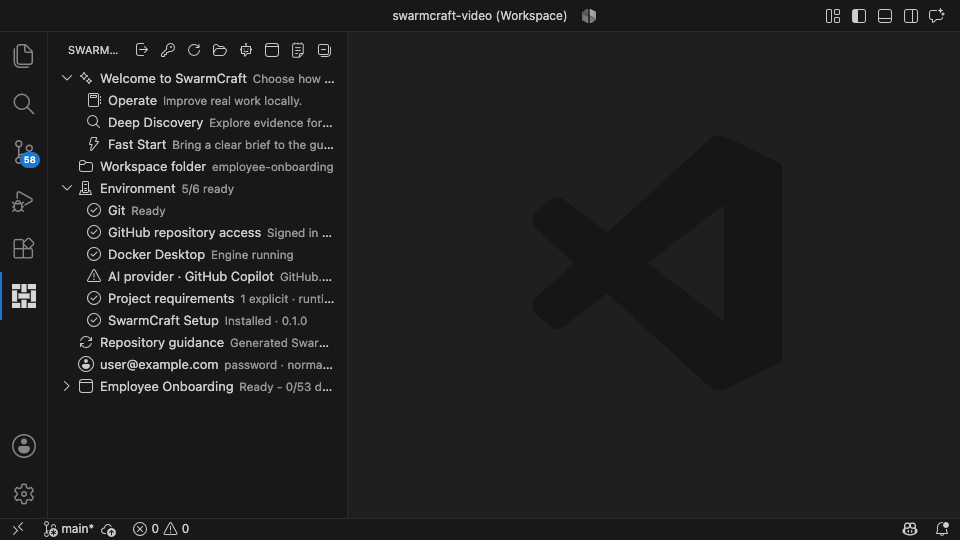Open the Explorer view in activity bar
960x540 pixels.
(x=23, y=56)
